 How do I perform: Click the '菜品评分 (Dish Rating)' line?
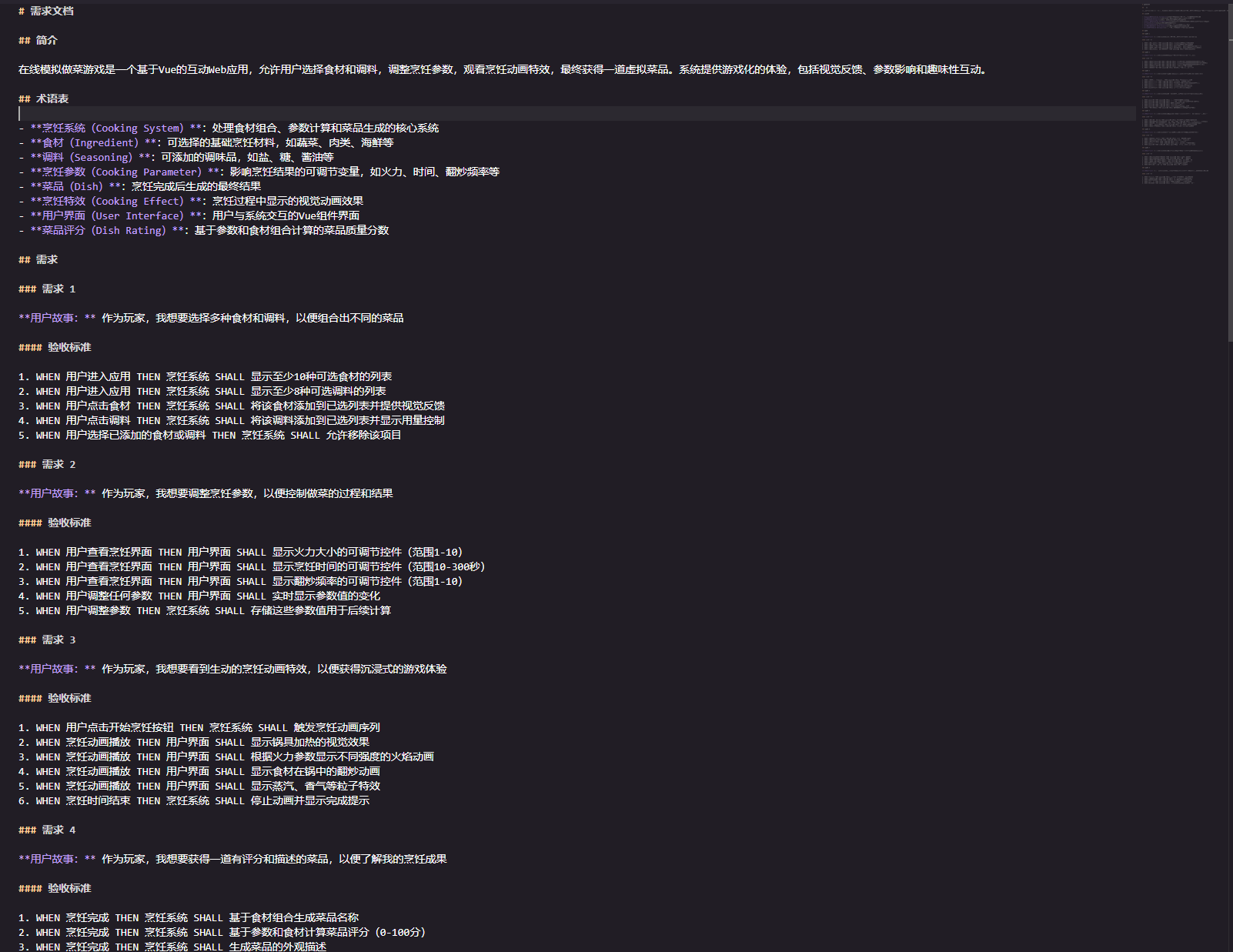tap(204, 230)
